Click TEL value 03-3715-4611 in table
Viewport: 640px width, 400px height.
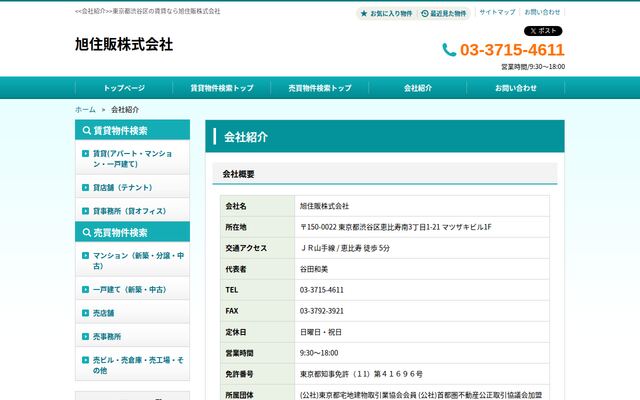point(322,290)
